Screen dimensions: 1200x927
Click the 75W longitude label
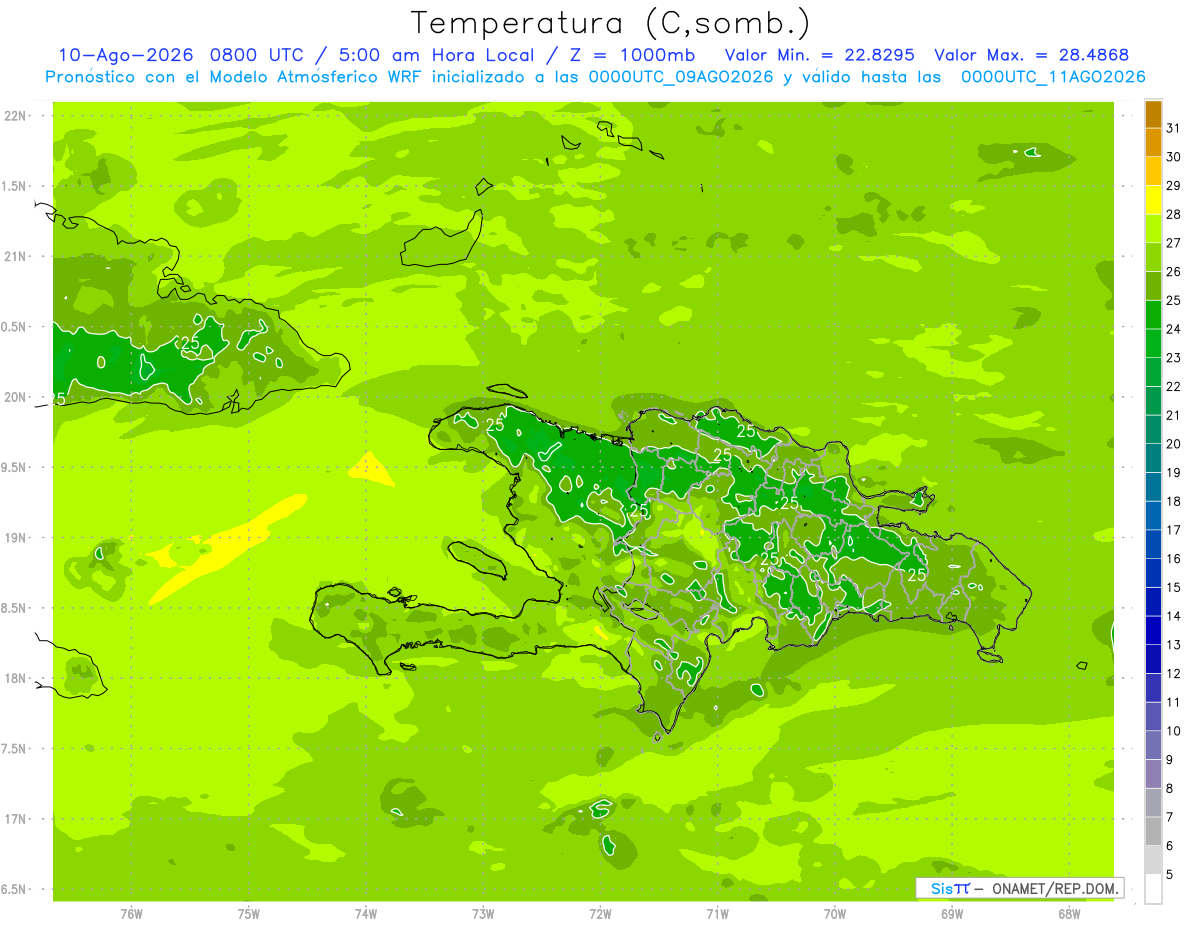pos(249,914)
